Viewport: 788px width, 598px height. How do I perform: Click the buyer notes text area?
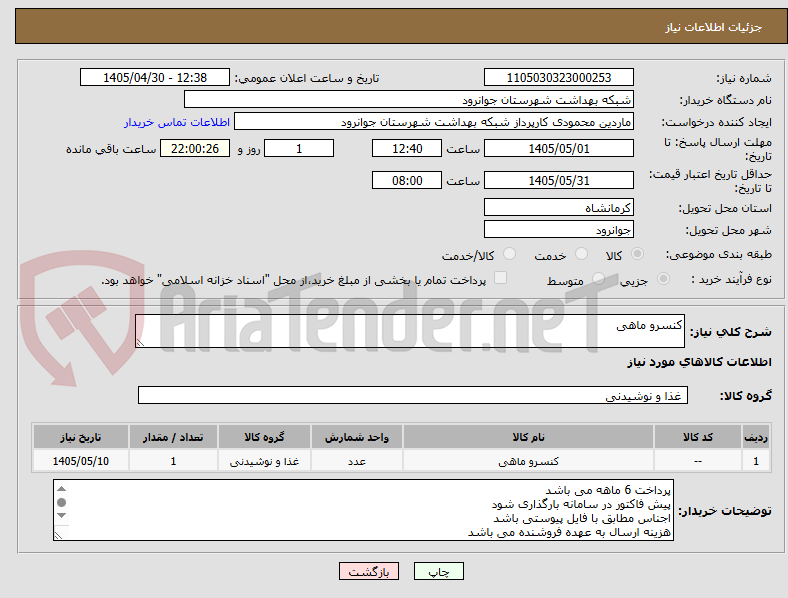(363, 510)
